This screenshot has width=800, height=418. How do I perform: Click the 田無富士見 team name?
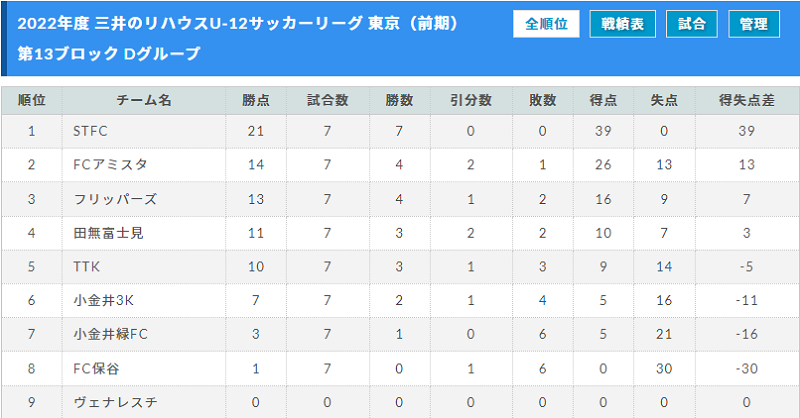tap(108, 233)
